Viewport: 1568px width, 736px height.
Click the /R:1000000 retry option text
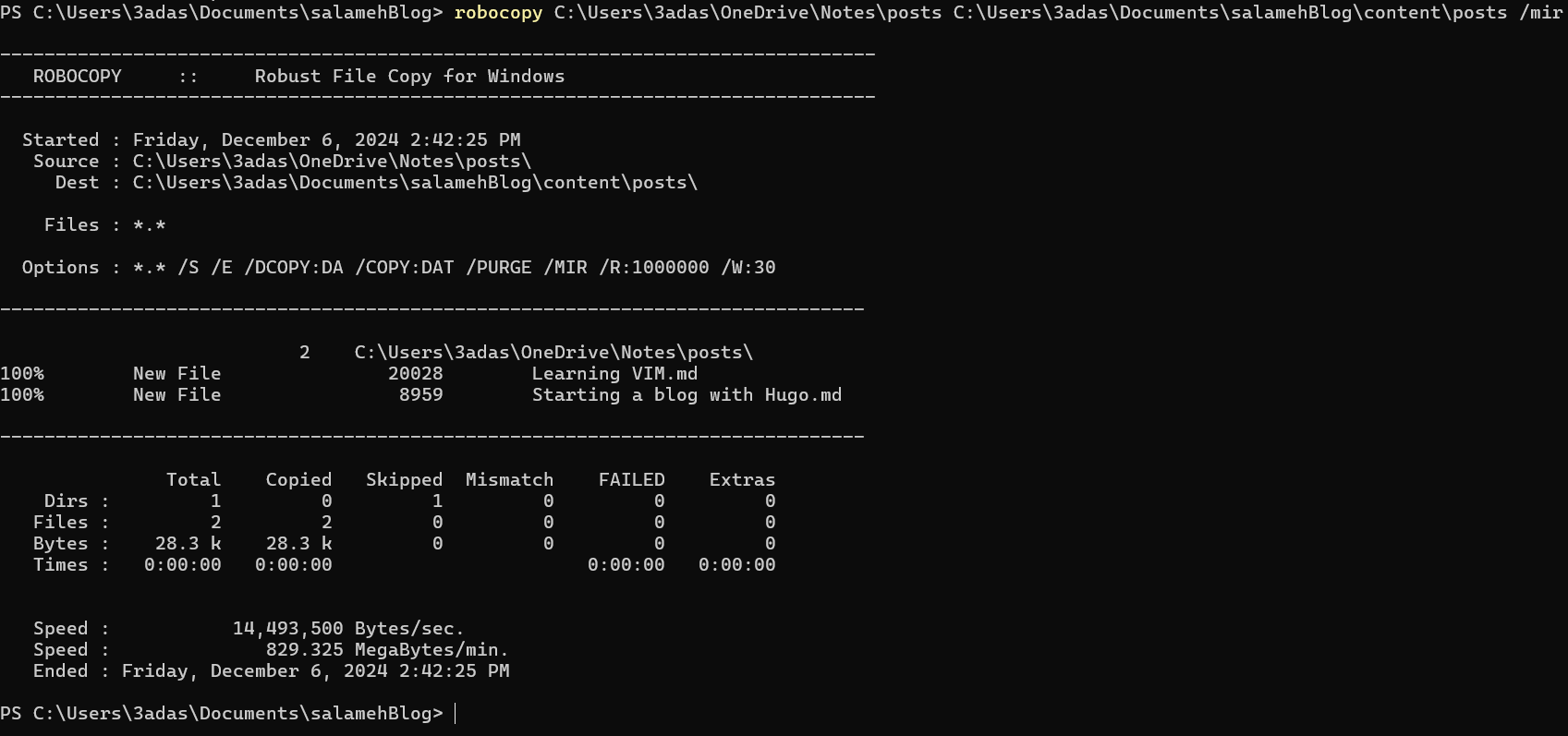[654, 268]
